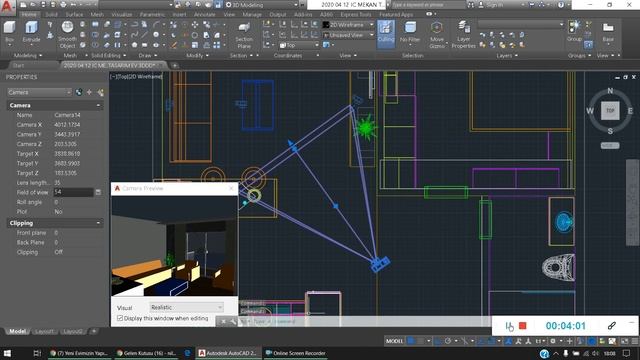Select the Layout1 tab

tap(44, 331)
